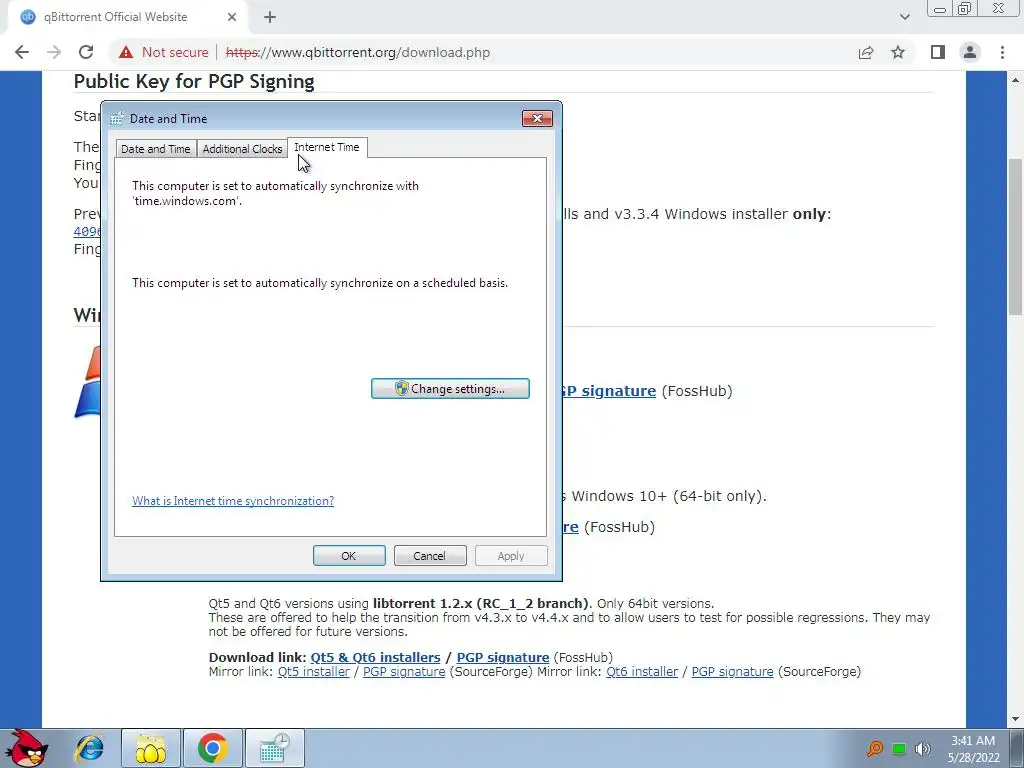Click scrollbar down arrow of webpage

[x=1016, y=719]
